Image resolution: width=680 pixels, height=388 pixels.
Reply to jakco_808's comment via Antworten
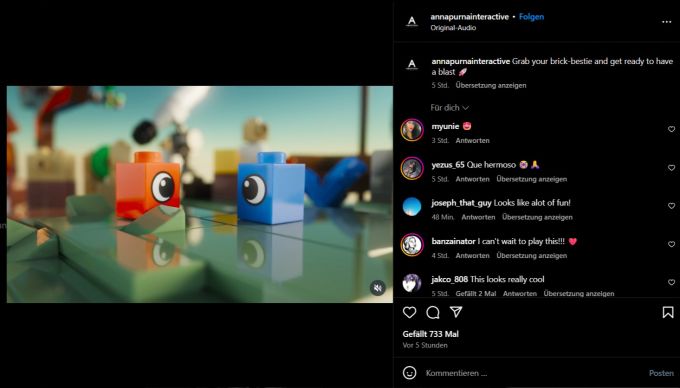pos(520,293)
